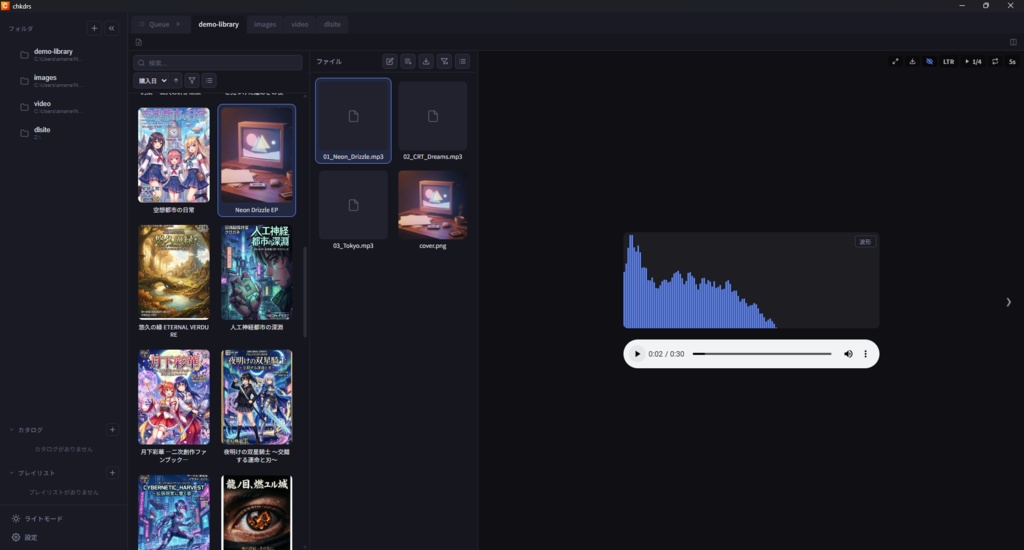Select the demo-library tab

[x=218, y=24]
